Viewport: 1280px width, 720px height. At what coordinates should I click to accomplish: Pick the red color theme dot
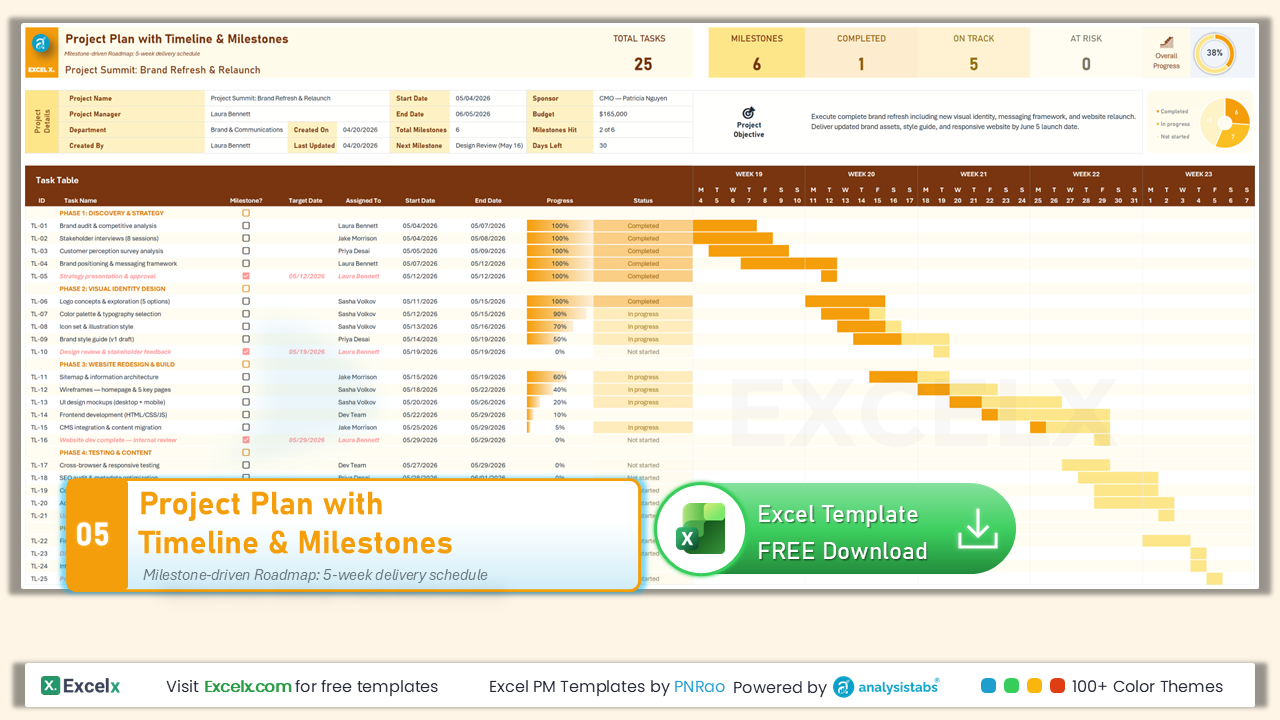point(1057,686)
